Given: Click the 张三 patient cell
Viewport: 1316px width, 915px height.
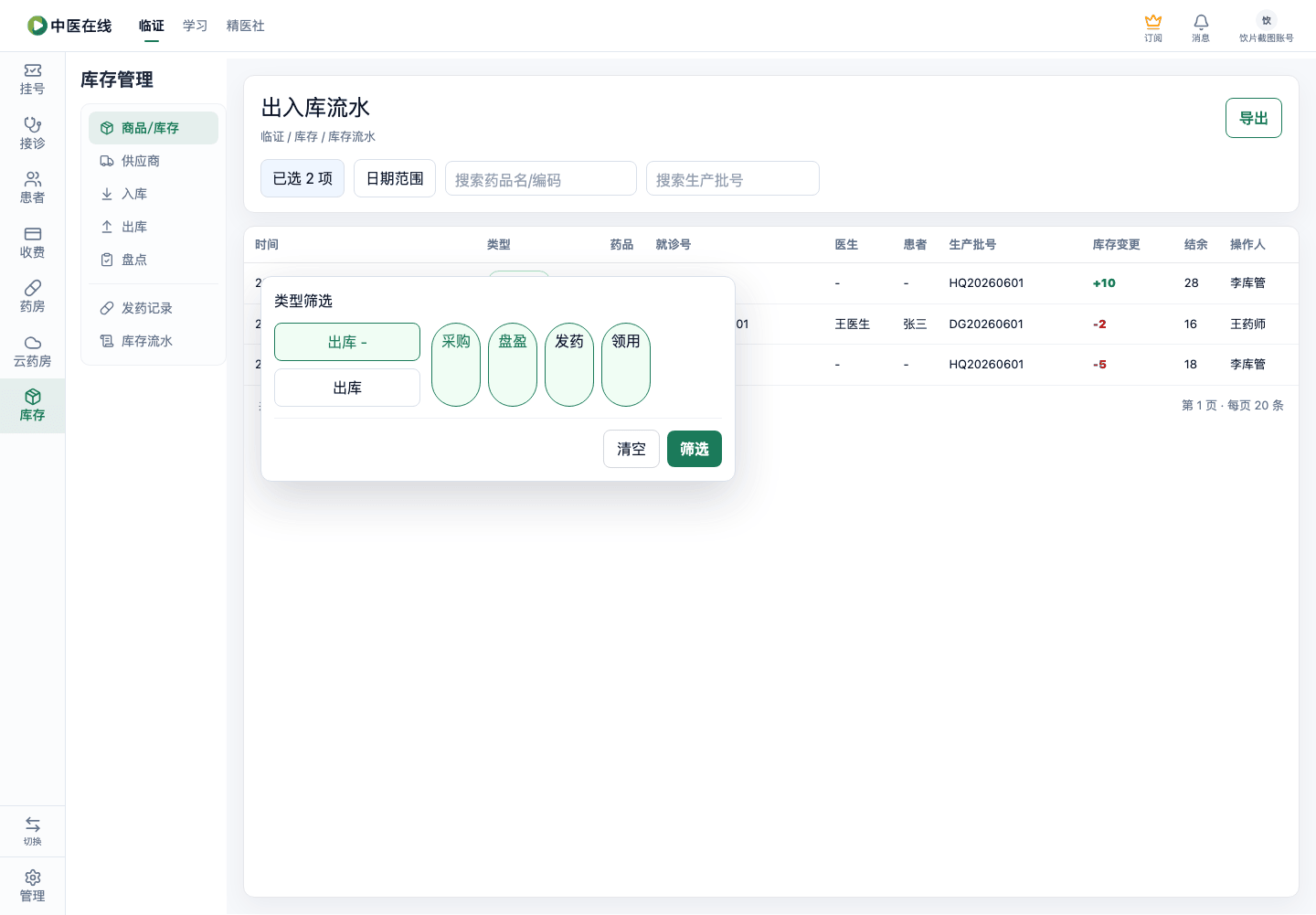Looking at the screenshot, I should pos(916,325).
